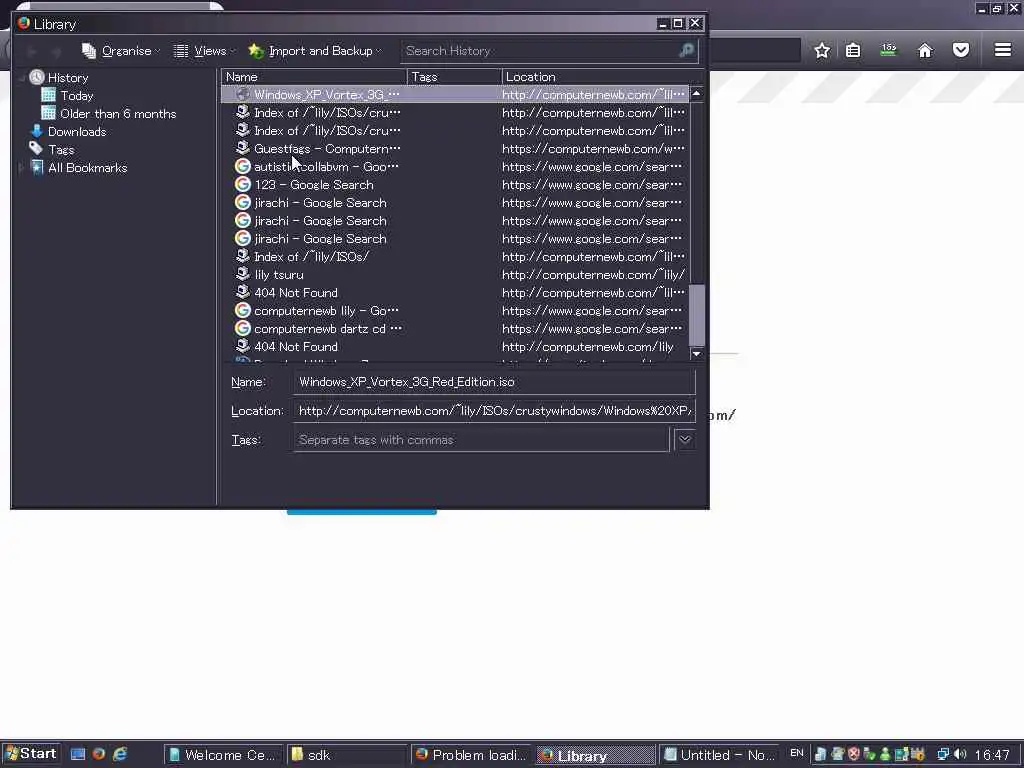Viewport: 1024px width, 768px height.
Task: Select Guestfags – Computernewb history entry
Action: [455, 149]
